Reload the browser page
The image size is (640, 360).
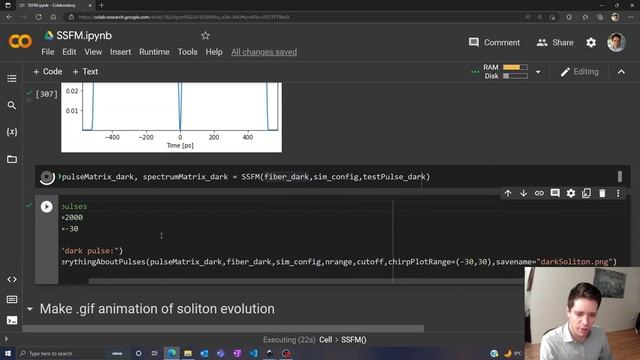(38, 17)
